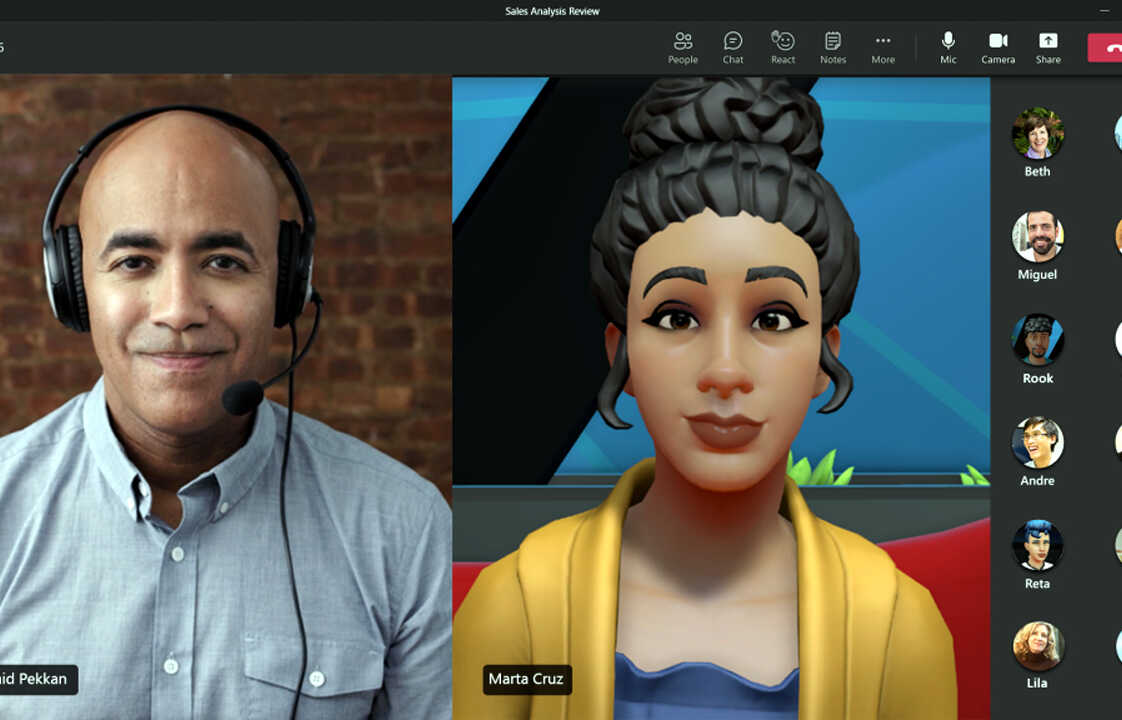This screenshot has height=720, width=1122.
Task: Select Lila's participant avatar
Action: coord(1038,646)
